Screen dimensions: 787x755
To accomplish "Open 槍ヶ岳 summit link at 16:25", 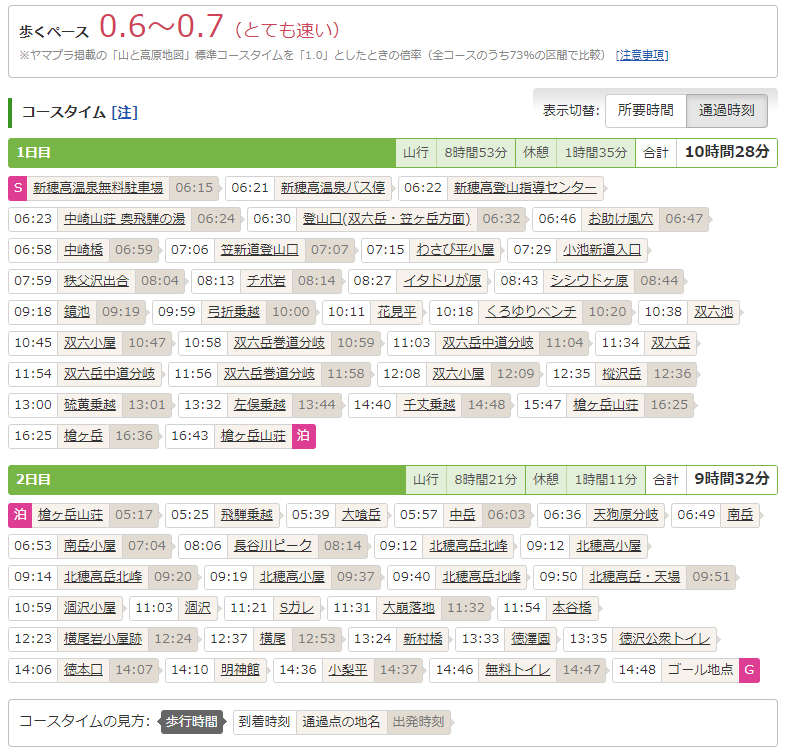I will (83, 436).
